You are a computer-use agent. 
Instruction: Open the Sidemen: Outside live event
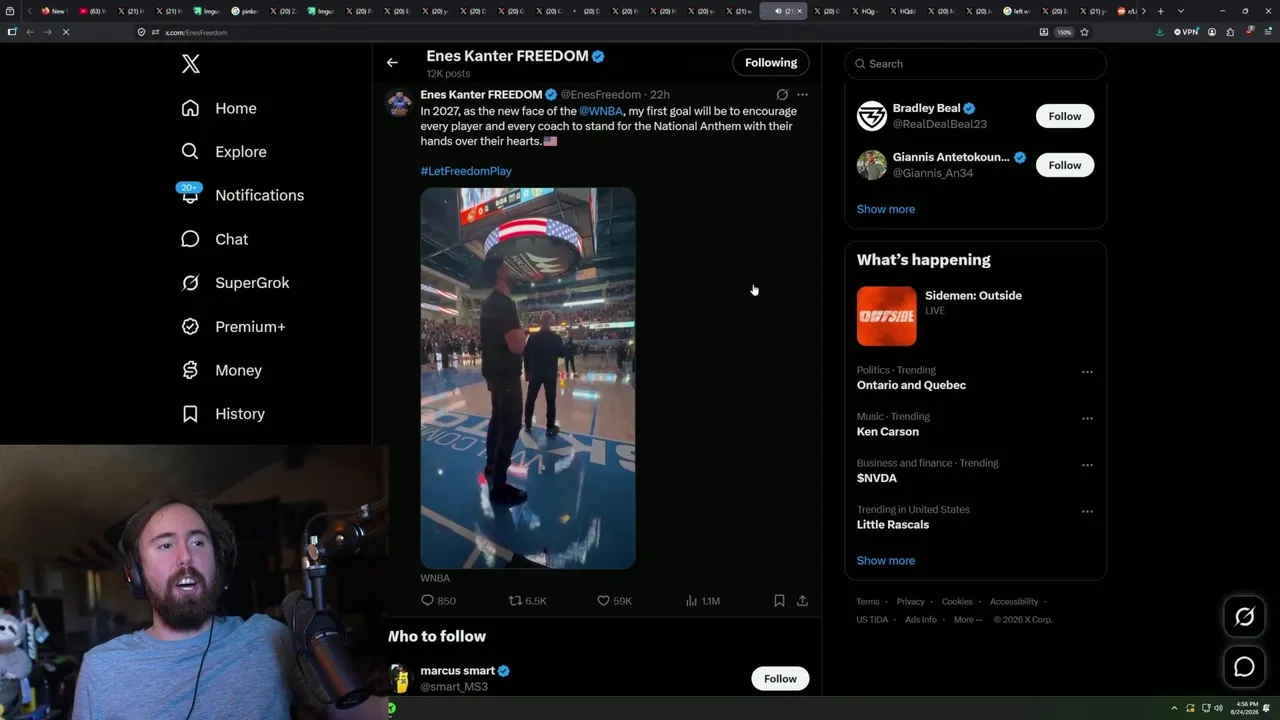[x=975, y=316]
